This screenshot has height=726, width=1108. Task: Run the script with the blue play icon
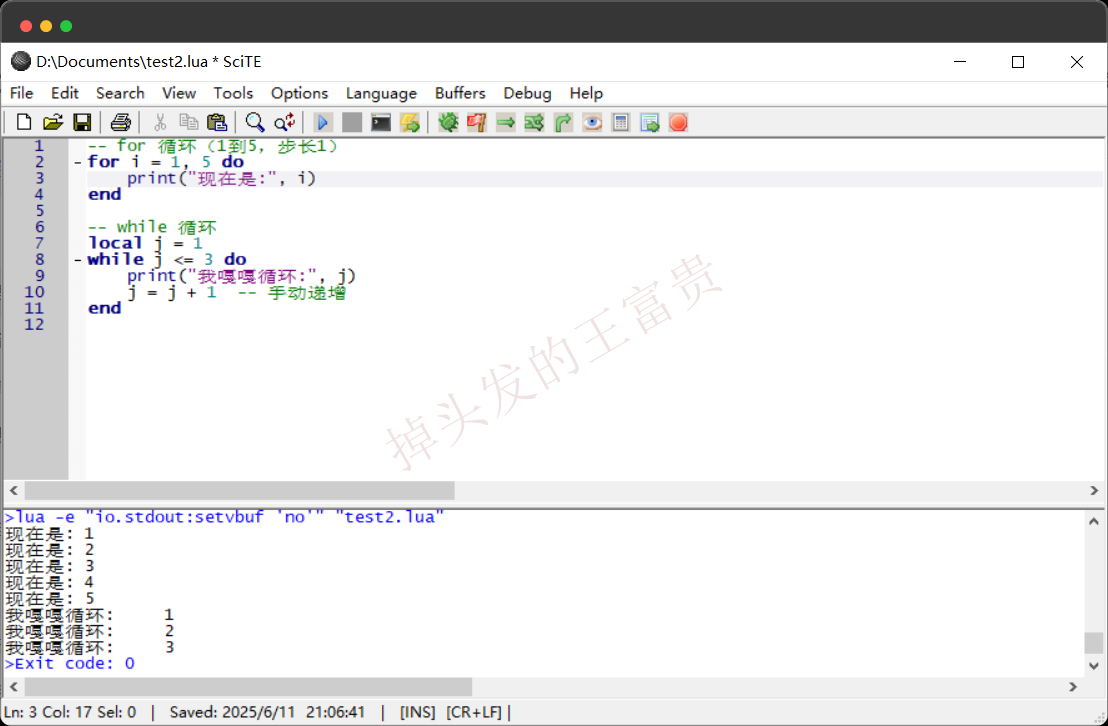[322, 122]
